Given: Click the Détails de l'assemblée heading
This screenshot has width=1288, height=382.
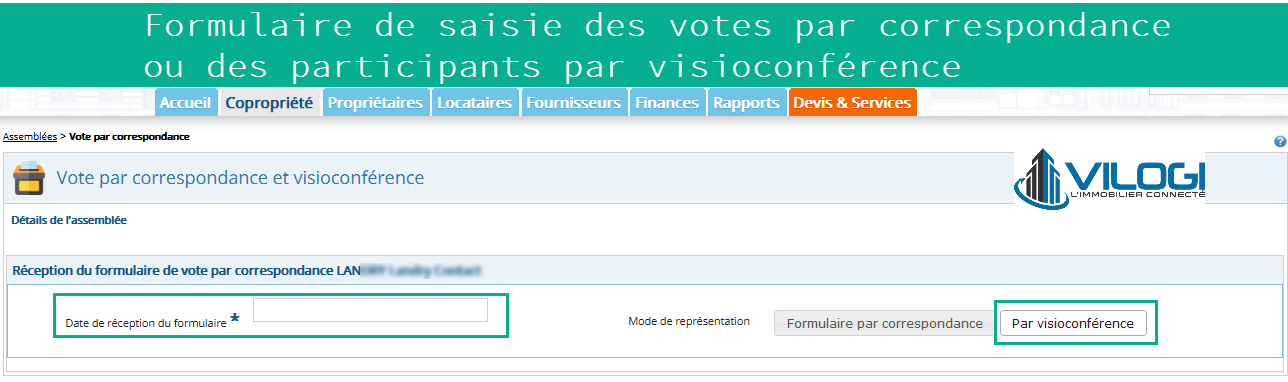Looking at the screenshot, I should tap(69, 219).
